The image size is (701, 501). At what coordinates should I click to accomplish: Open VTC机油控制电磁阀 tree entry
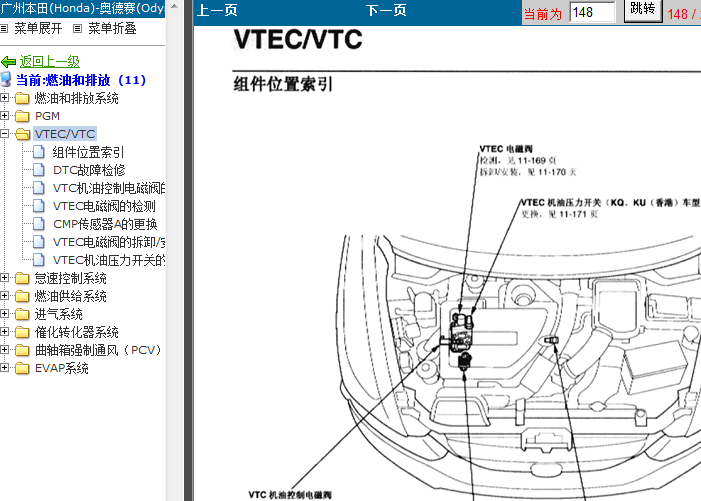[x=109, y=188]
